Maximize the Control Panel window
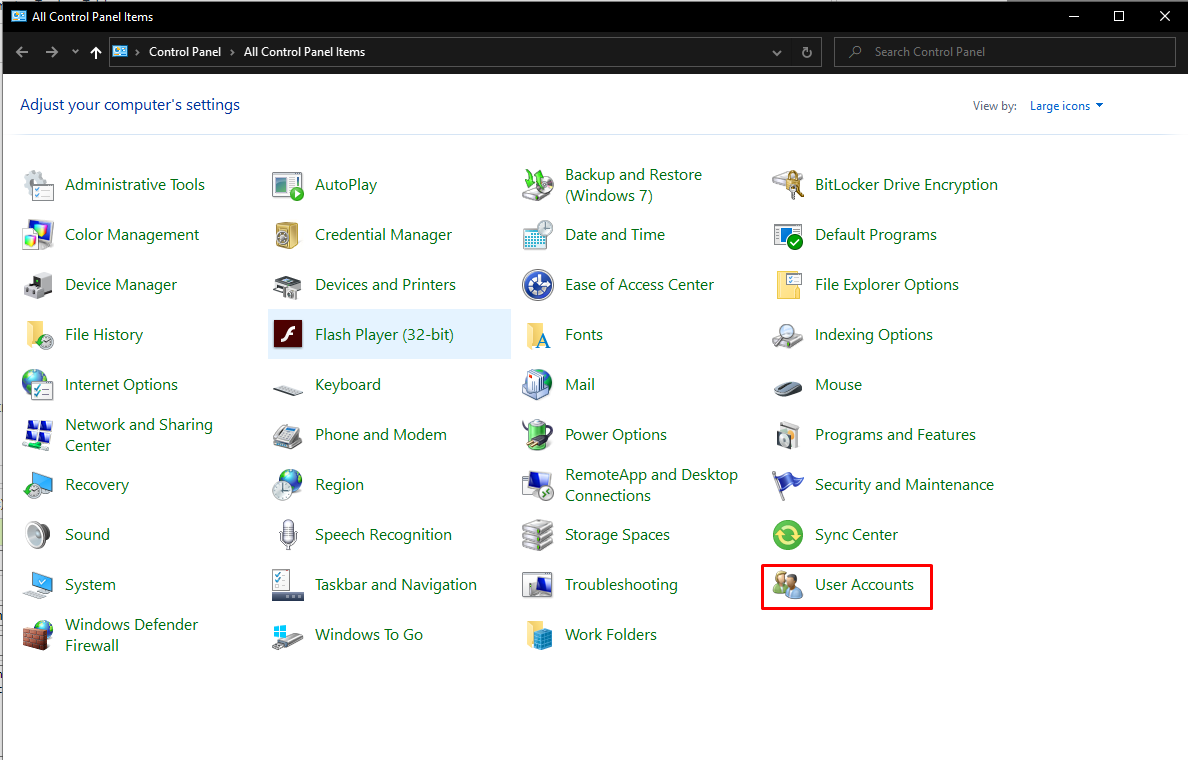 [x=1119, y=16]
